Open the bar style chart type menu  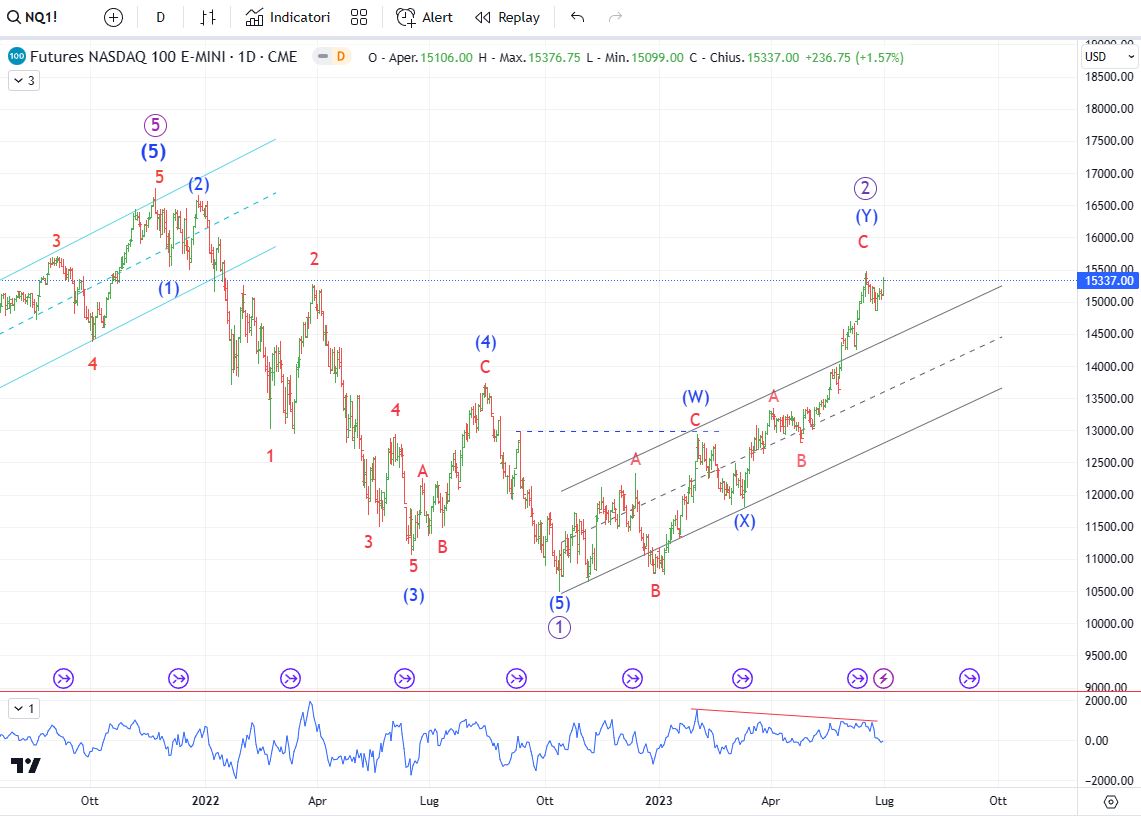point(208,17)
